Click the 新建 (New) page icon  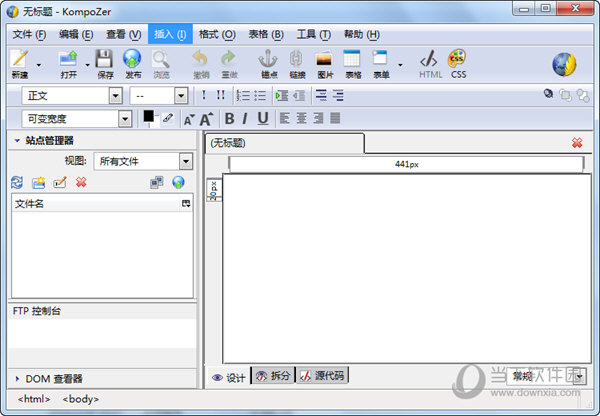pos(19,64)
